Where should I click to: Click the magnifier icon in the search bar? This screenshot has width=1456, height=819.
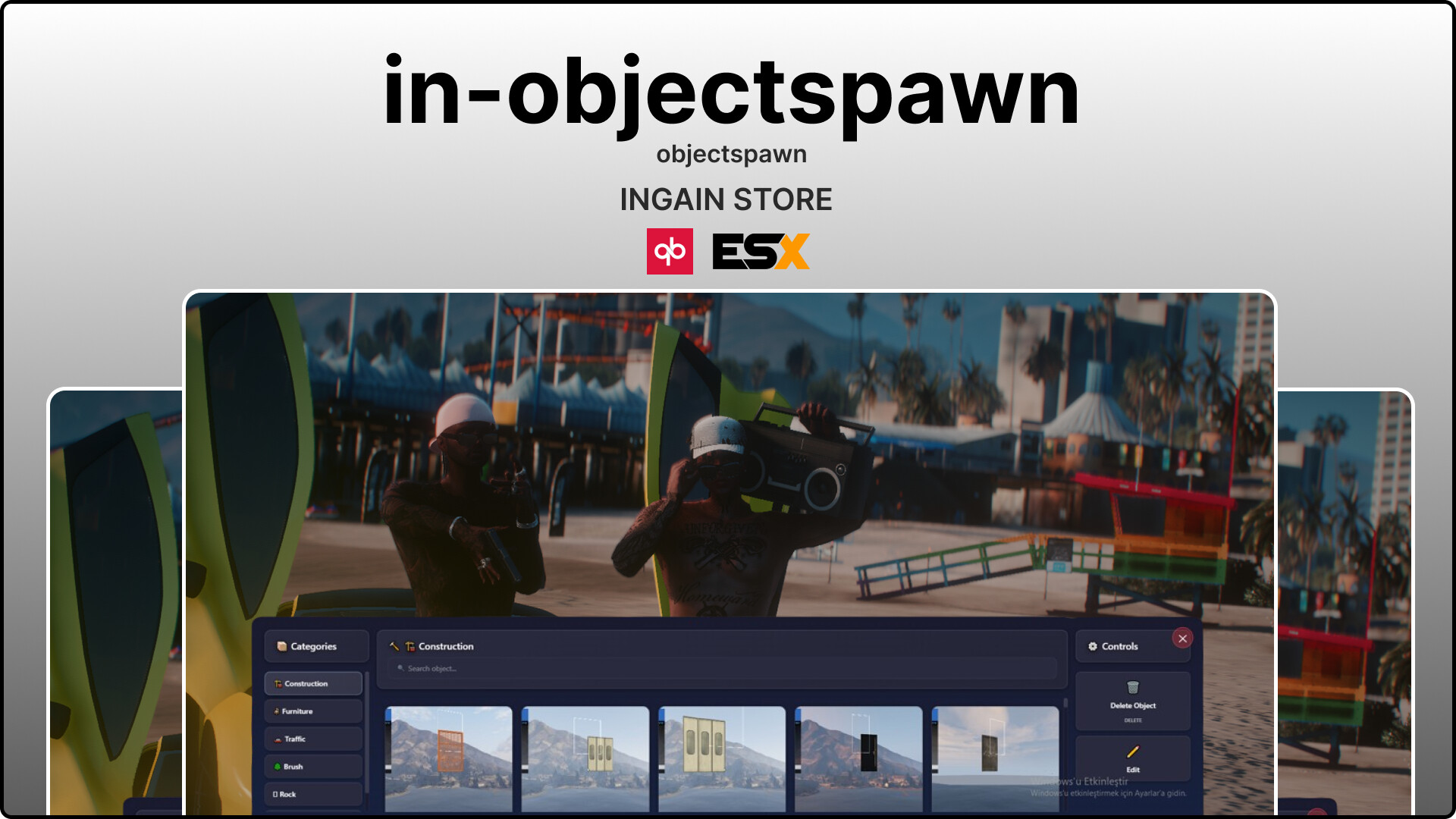point(401,668)
